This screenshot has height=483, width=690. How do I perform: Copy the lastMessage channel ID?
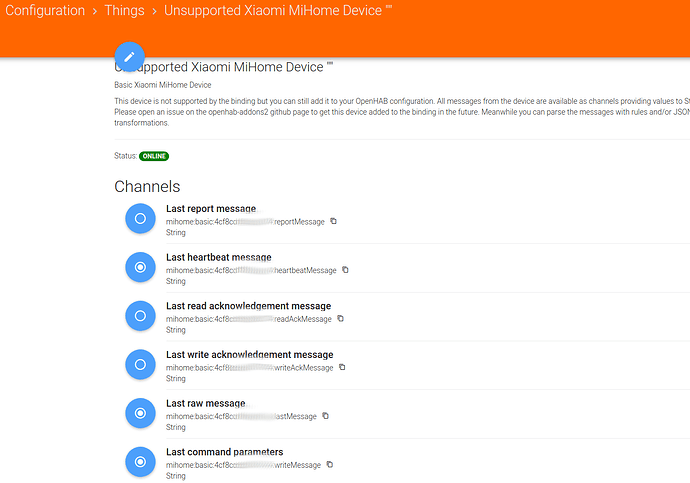(326, 416)
